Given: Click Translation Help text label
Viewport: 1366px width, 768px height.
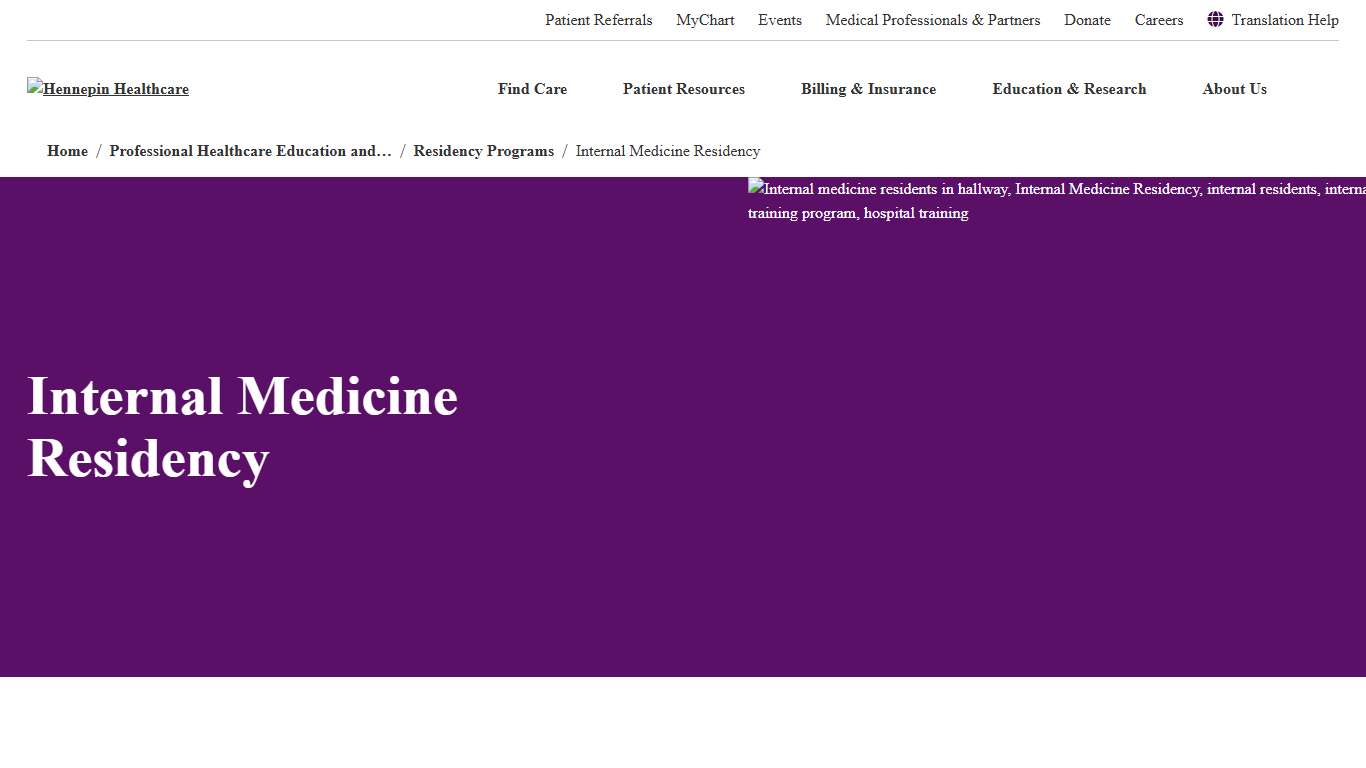Looking at the screenshot, I should pos(1285,20).
